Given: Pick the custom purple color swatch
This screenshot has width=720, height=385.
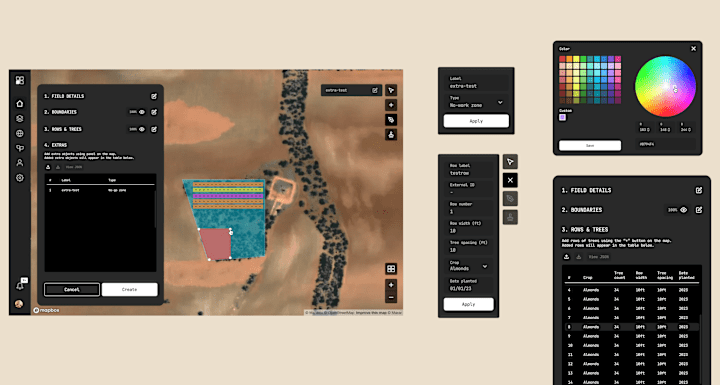Looking at the screenshot, I should [562, 117].
